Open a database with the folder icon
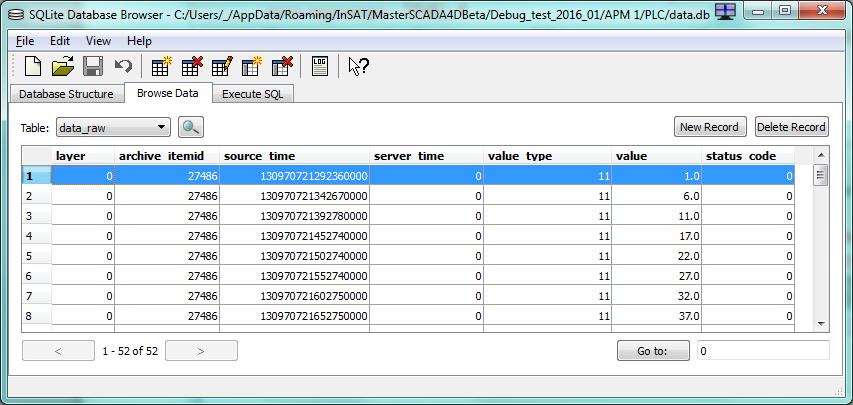 [x=63, y=67]
